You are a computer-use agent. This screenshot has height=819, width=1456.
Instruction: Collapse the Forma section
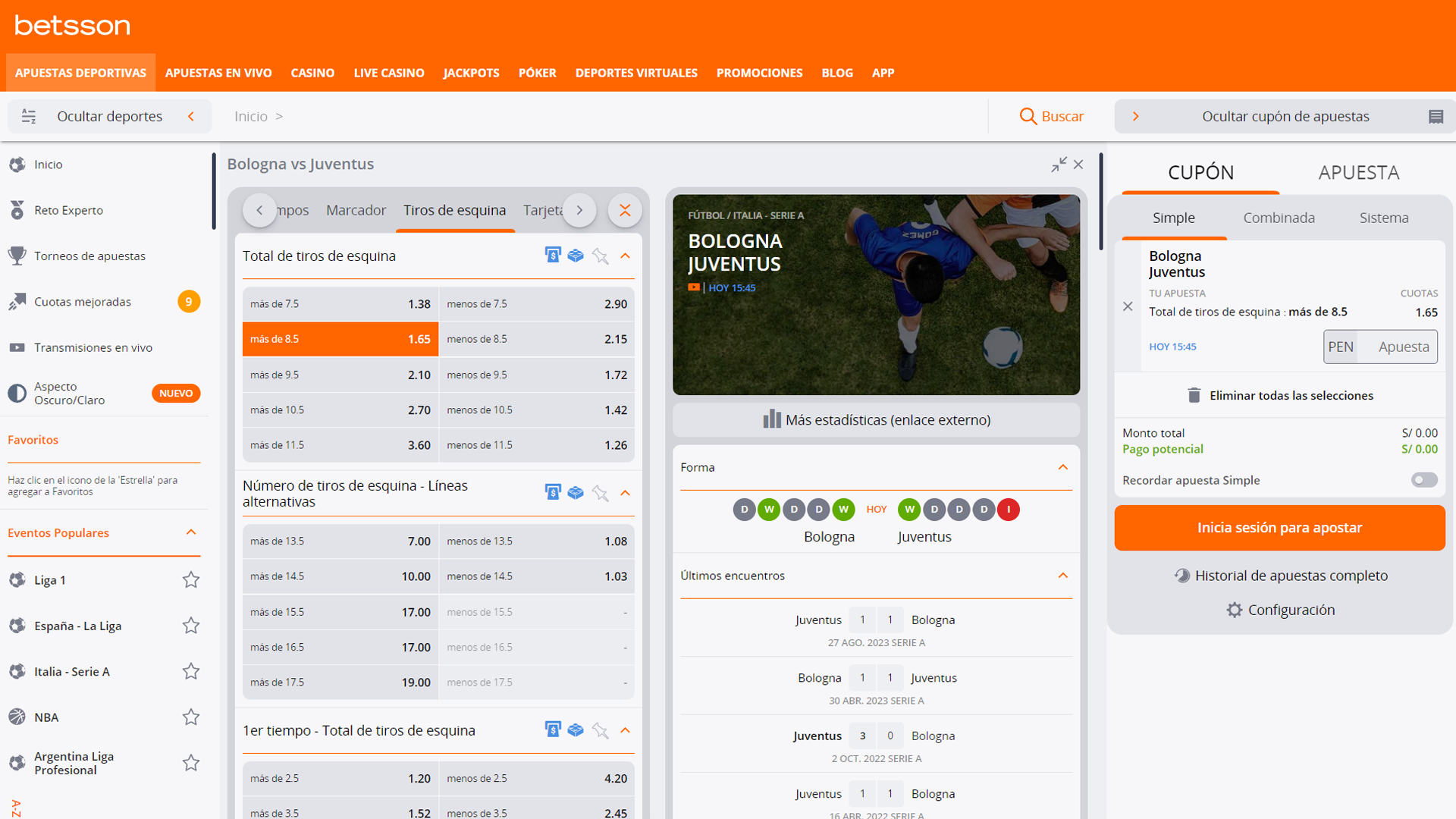[1063, 467]
